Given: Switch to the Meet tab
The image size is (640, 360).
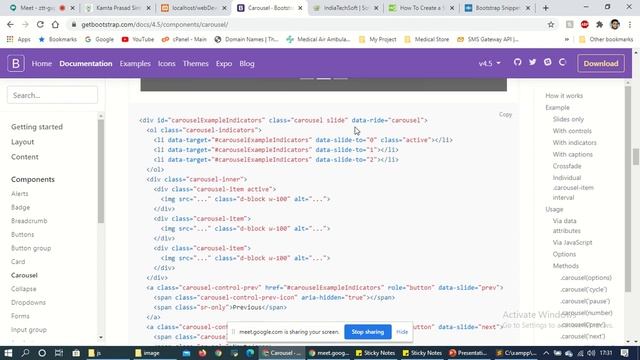Looking at the screenshot, I should point(38,8).
